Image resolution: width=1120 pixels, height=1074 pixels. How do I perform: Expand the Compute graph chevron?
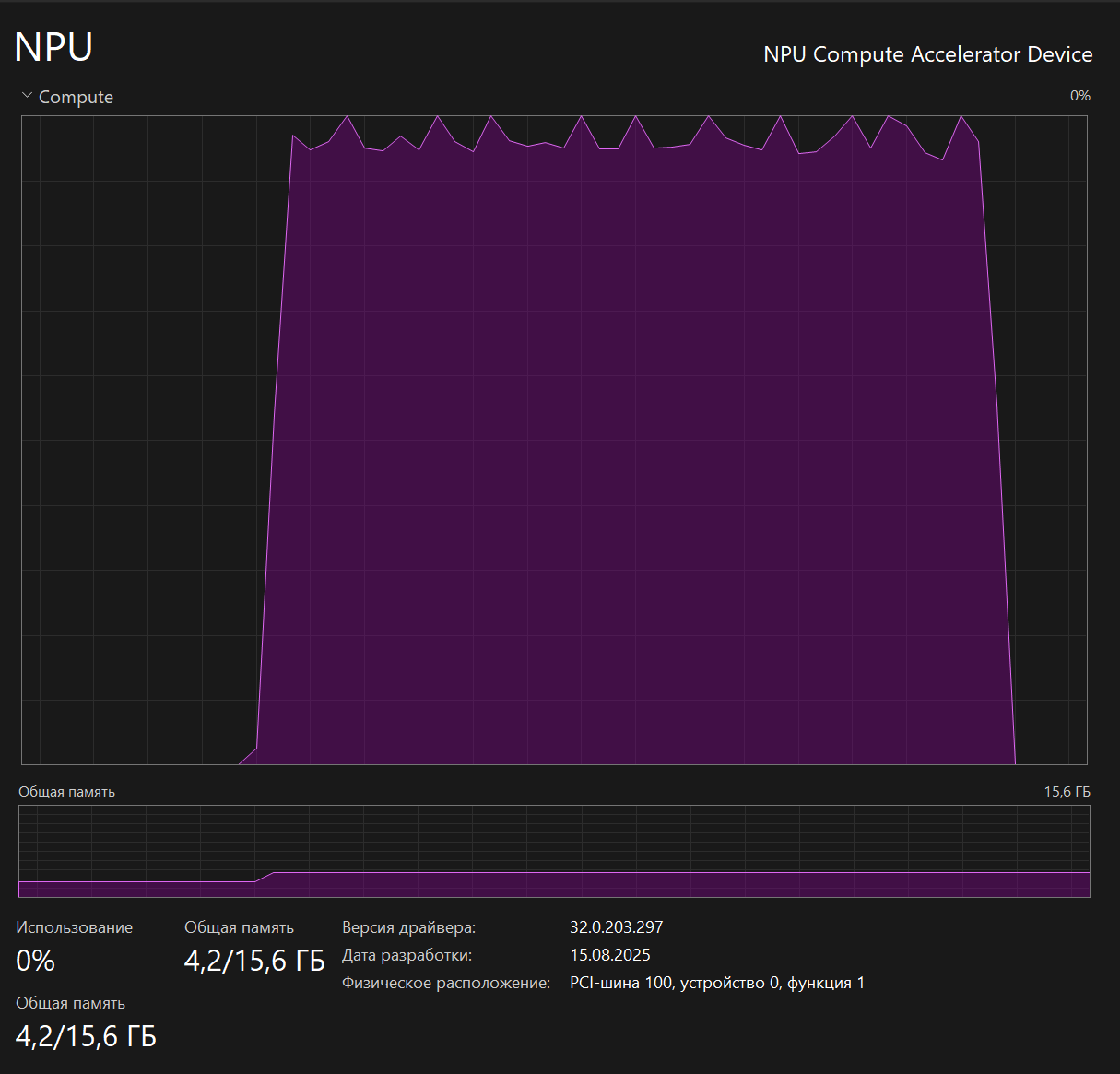click(27, 96)
